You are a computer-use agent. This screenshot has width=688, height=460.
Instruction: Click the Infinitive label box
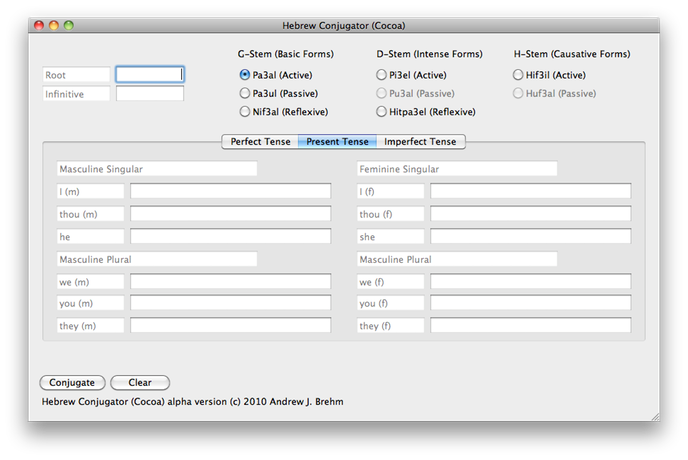(76, 94)
